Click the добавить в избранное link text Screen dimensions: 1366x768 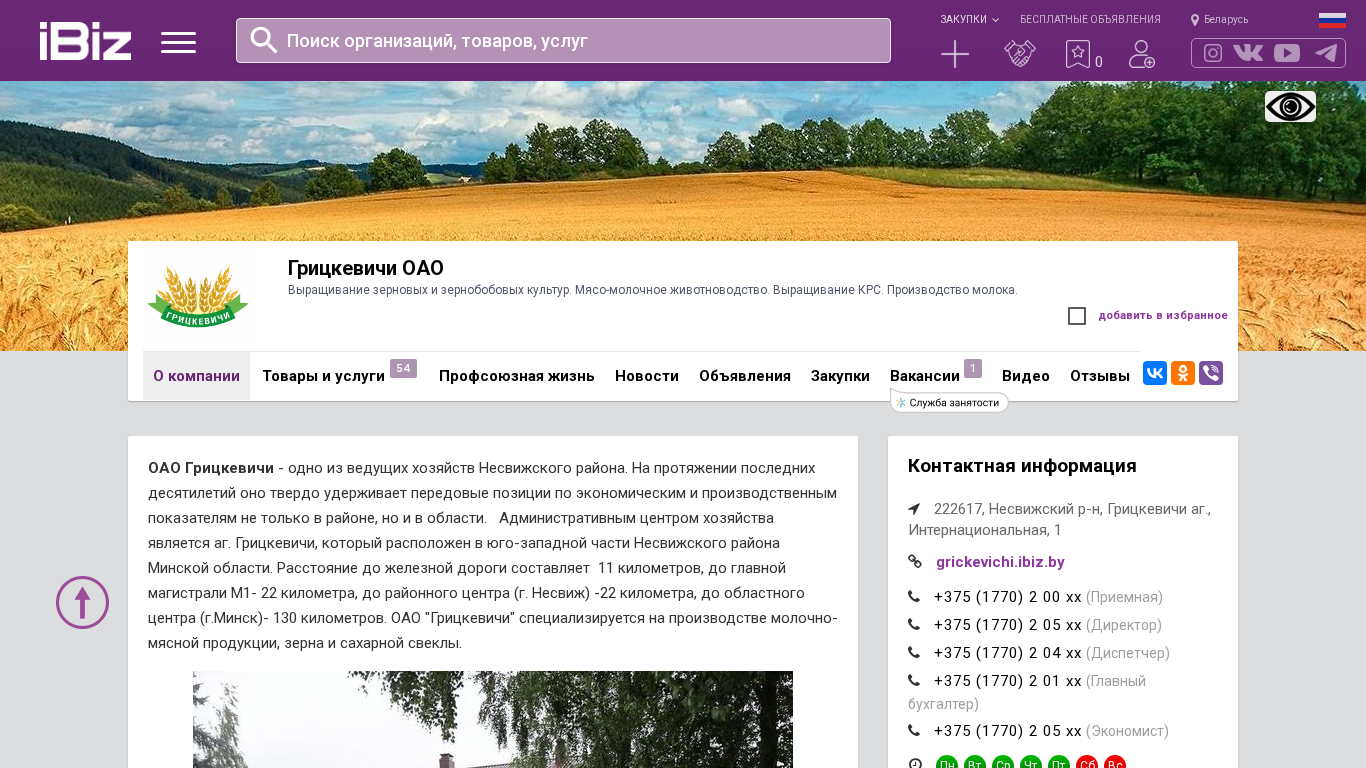[1163, 316]
